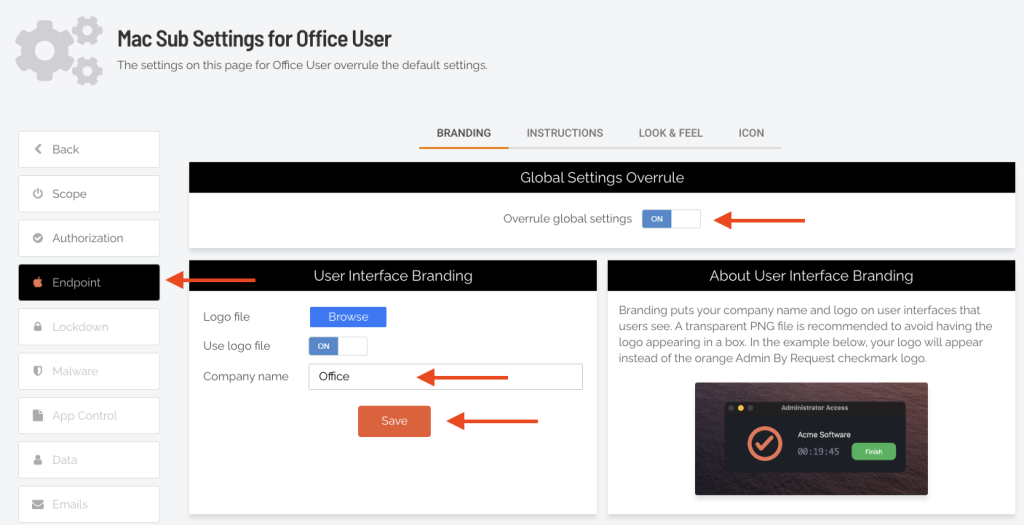Click the Company name text field

pyautogui.click(x=445, y=377)
